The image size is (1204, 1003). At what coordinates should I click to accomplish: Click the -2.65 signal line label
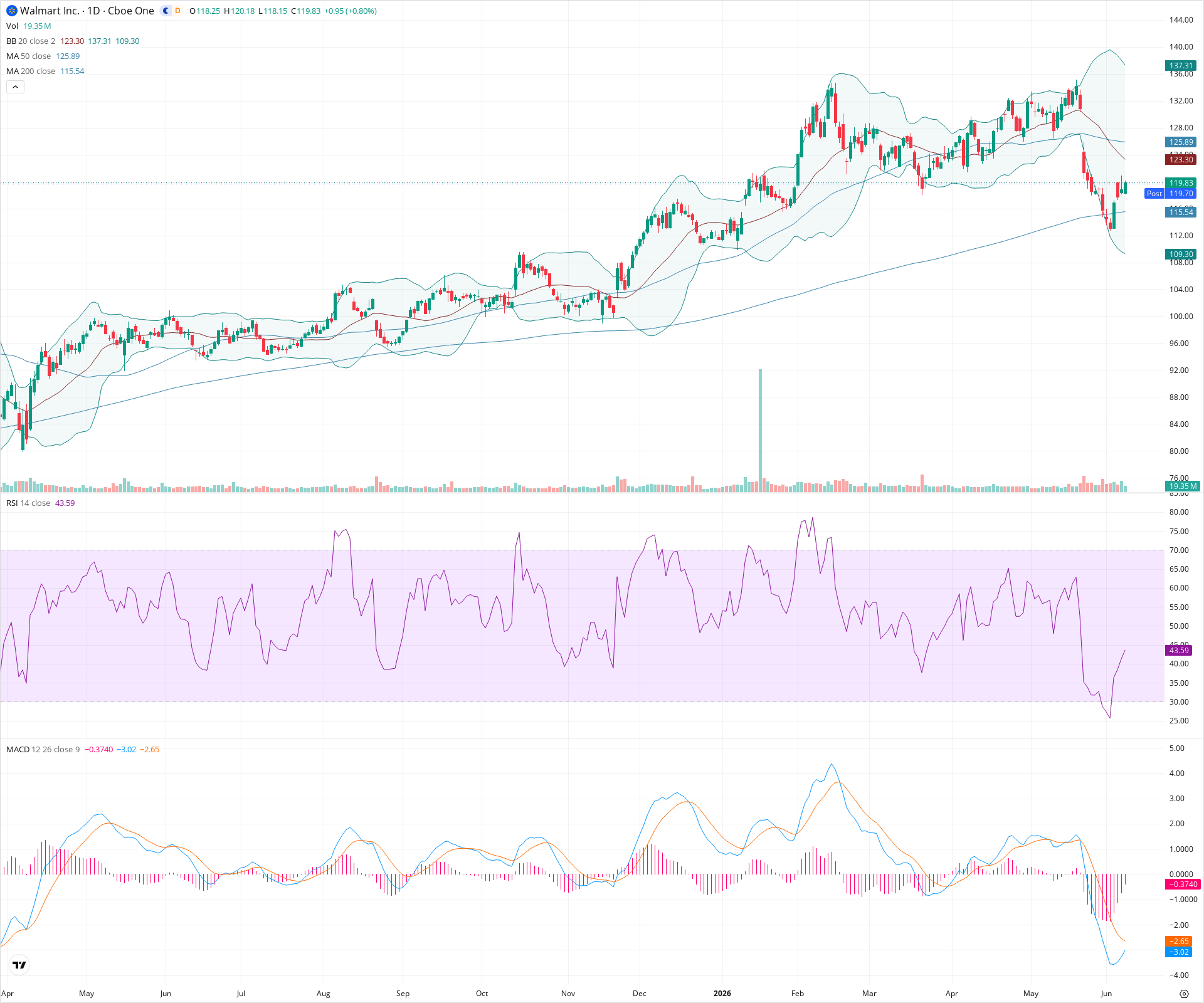pos(1179,942)
